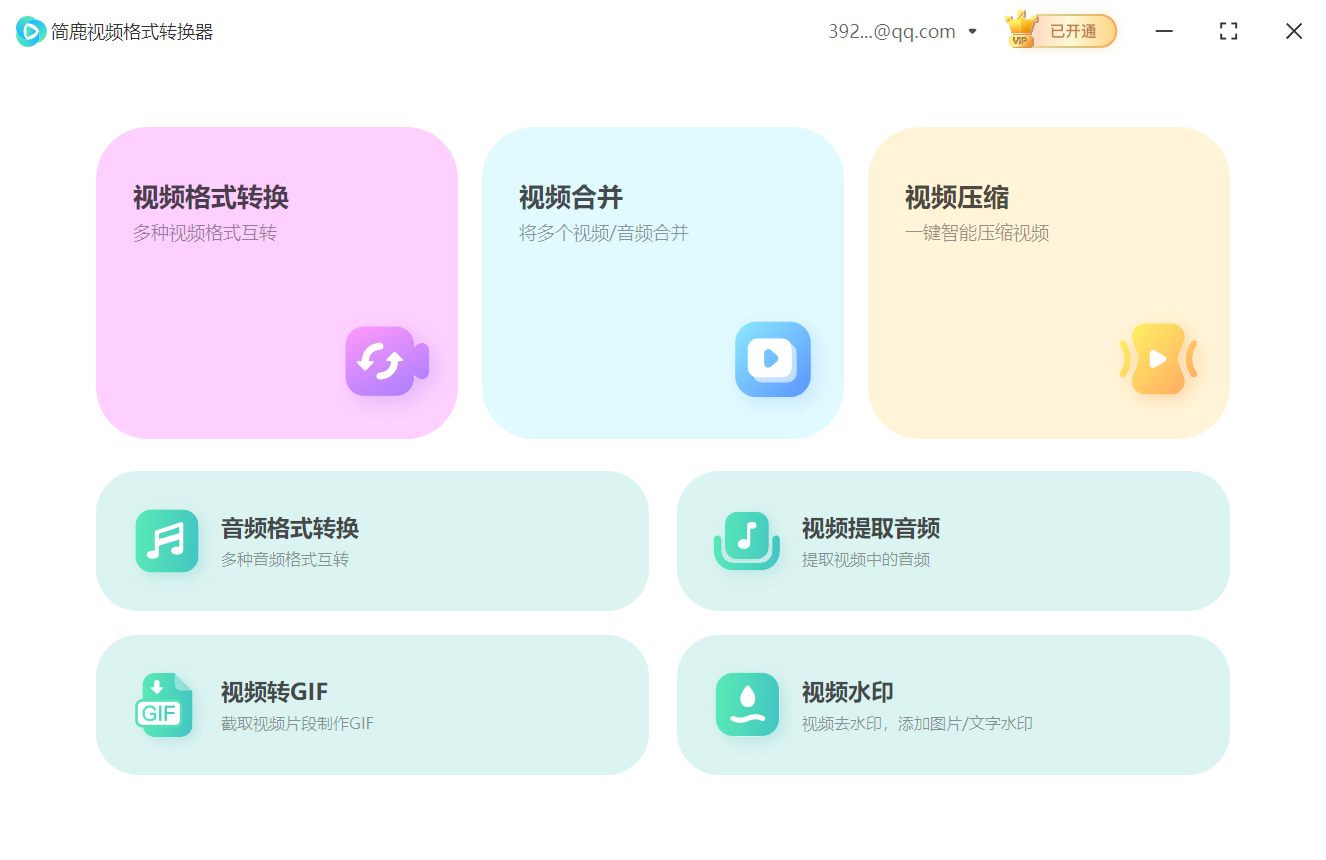Screen dimensions: 1326x860
Task: Select the purple 视频格式转换 conversion arrows icon
Action: point(386,361)
